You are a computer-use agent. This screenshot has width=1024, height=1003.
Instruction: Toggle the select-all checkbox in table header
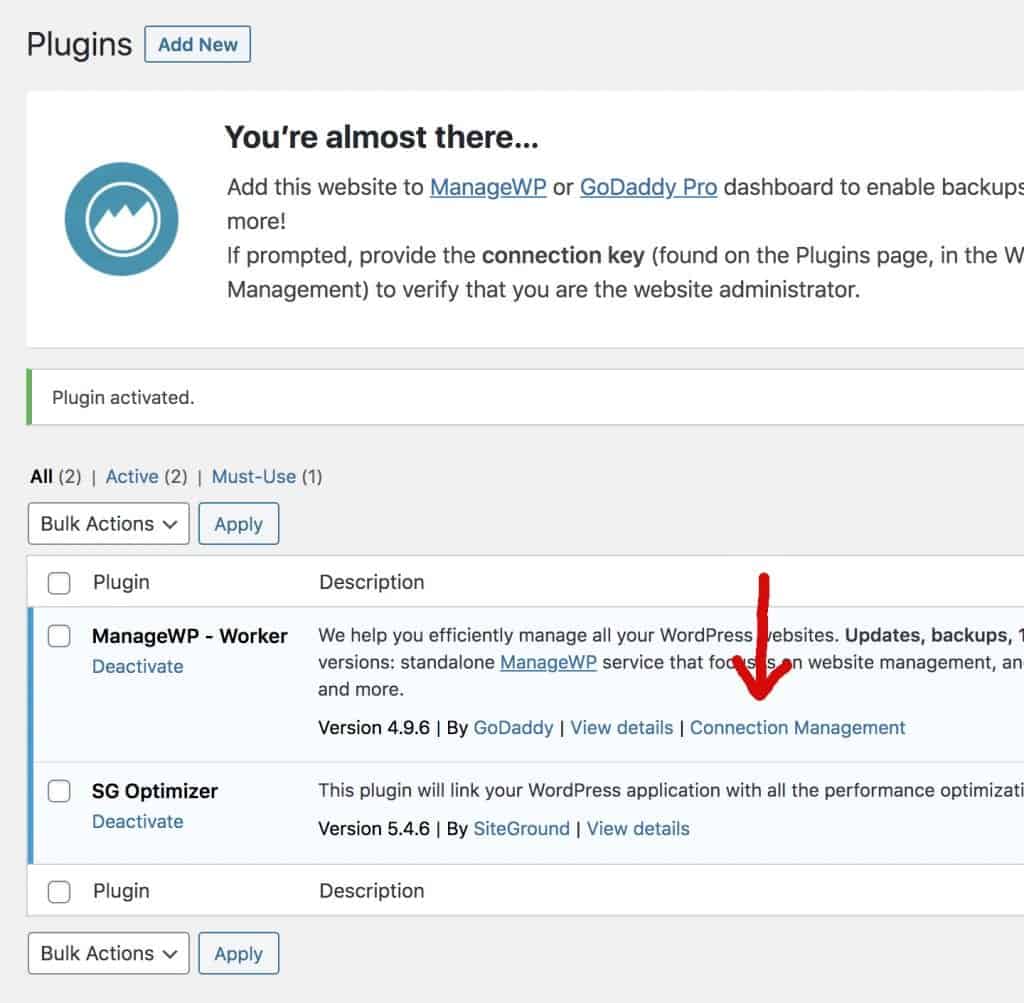60,583
